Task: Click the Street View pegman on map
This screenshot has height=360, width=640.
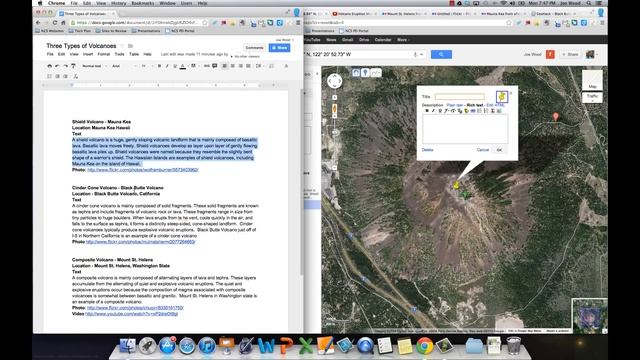Action: [x=335, y=109]
